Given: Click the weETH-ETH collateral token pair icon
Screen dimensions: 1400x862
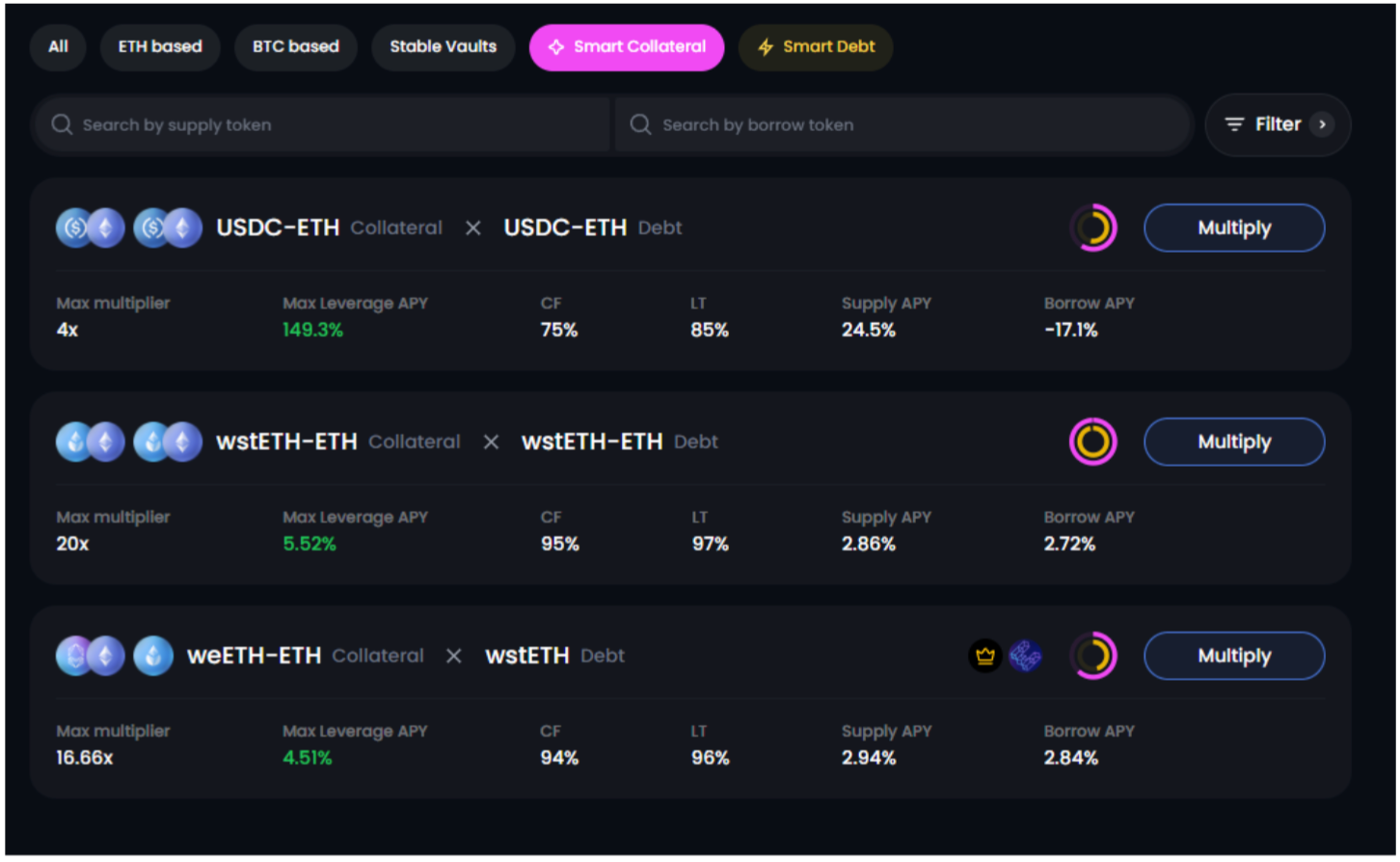Looking at the screenshot, I should click(90, 656).
